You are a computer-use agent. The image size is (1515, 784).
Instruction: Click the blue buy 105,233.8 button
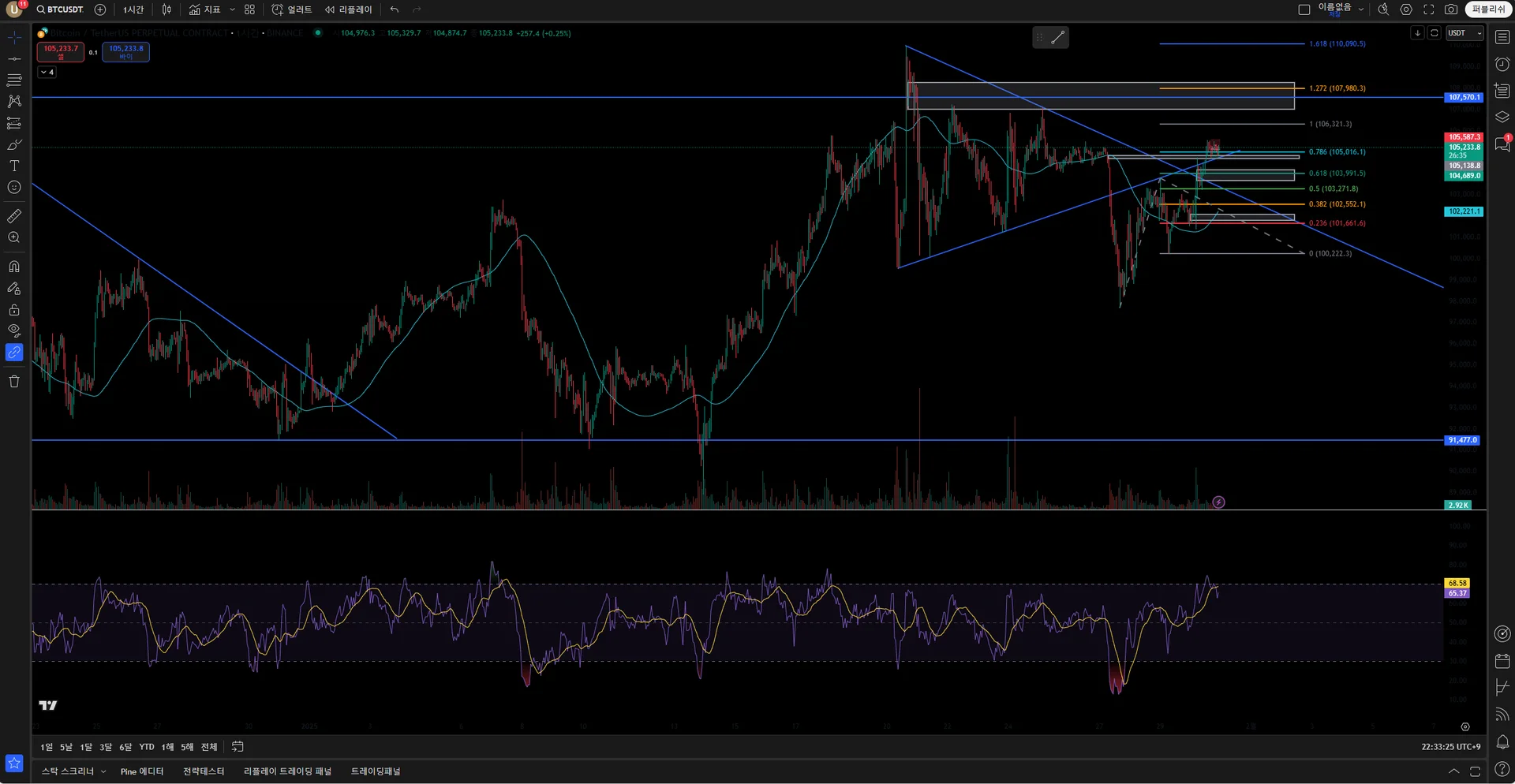click(126, 52)
